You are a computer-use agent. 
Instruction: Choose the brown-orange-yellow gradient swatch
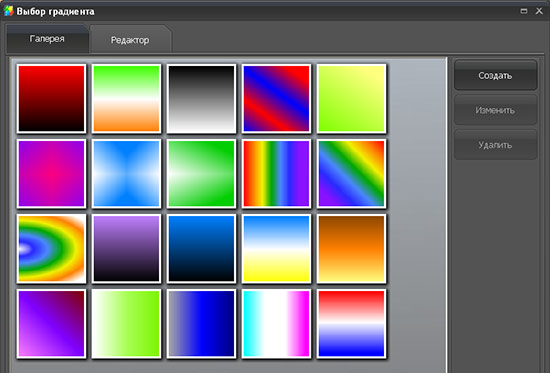click(351, 248)
